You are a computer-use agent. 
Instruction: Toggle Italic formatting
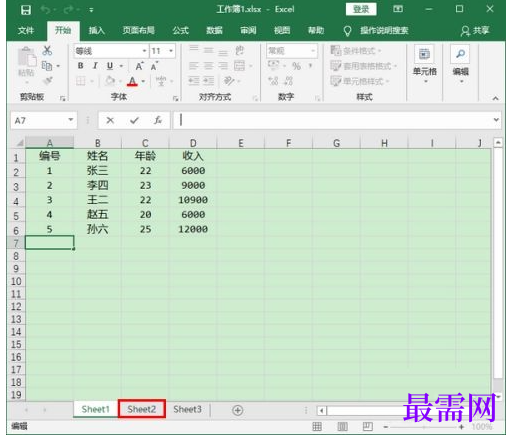point(95,66)
